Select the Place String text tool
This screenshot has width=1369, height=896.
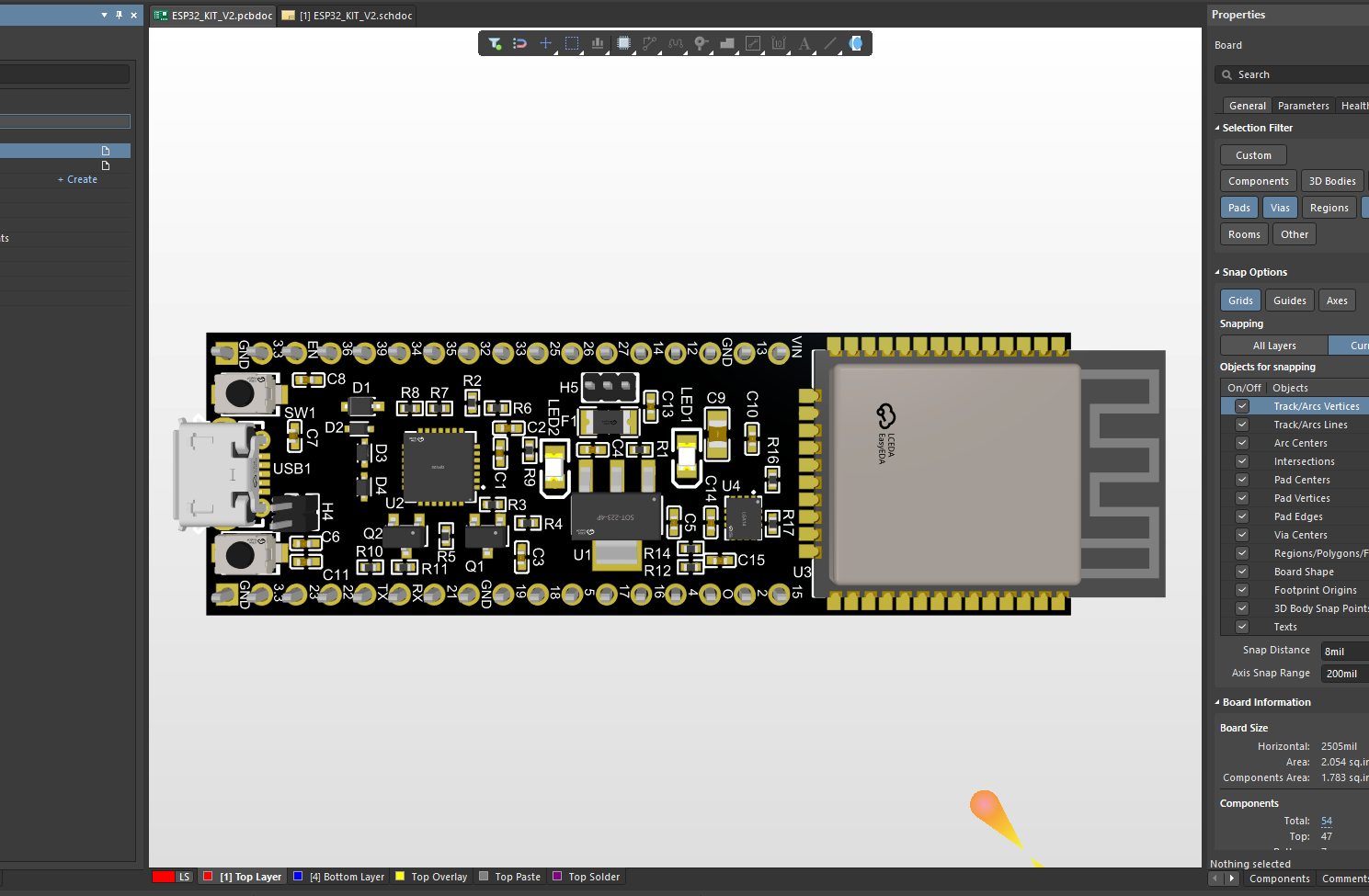tap(804, 43)
